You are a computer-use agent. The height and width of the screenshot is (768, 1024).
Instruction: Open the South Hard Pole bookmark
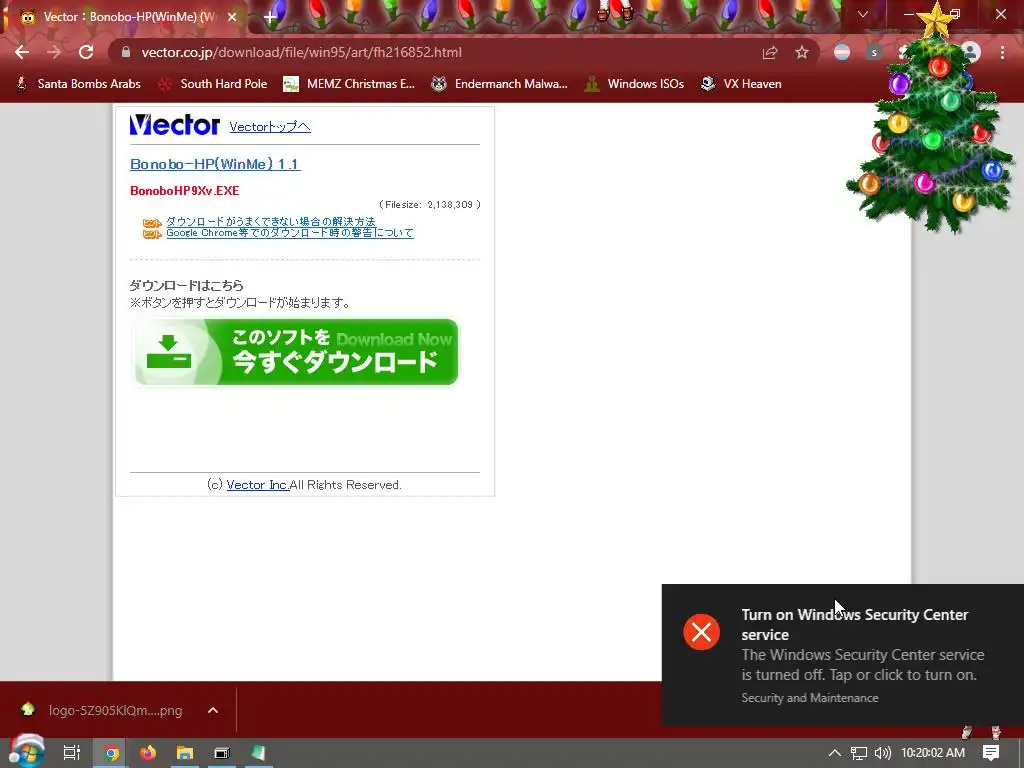click(x=213, y=84)
